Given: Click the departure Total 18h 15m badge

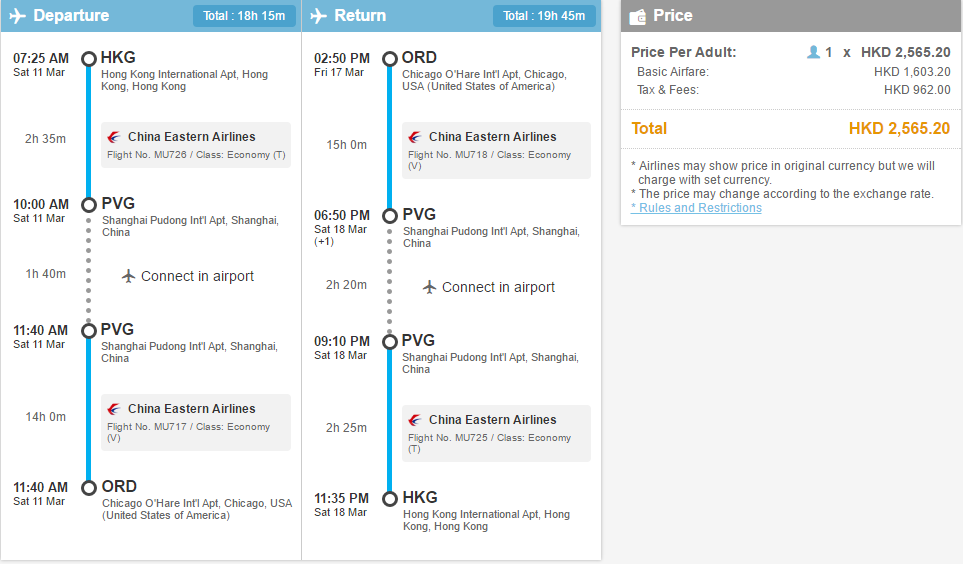Looking at the screenshot, I should pos(244,16).
